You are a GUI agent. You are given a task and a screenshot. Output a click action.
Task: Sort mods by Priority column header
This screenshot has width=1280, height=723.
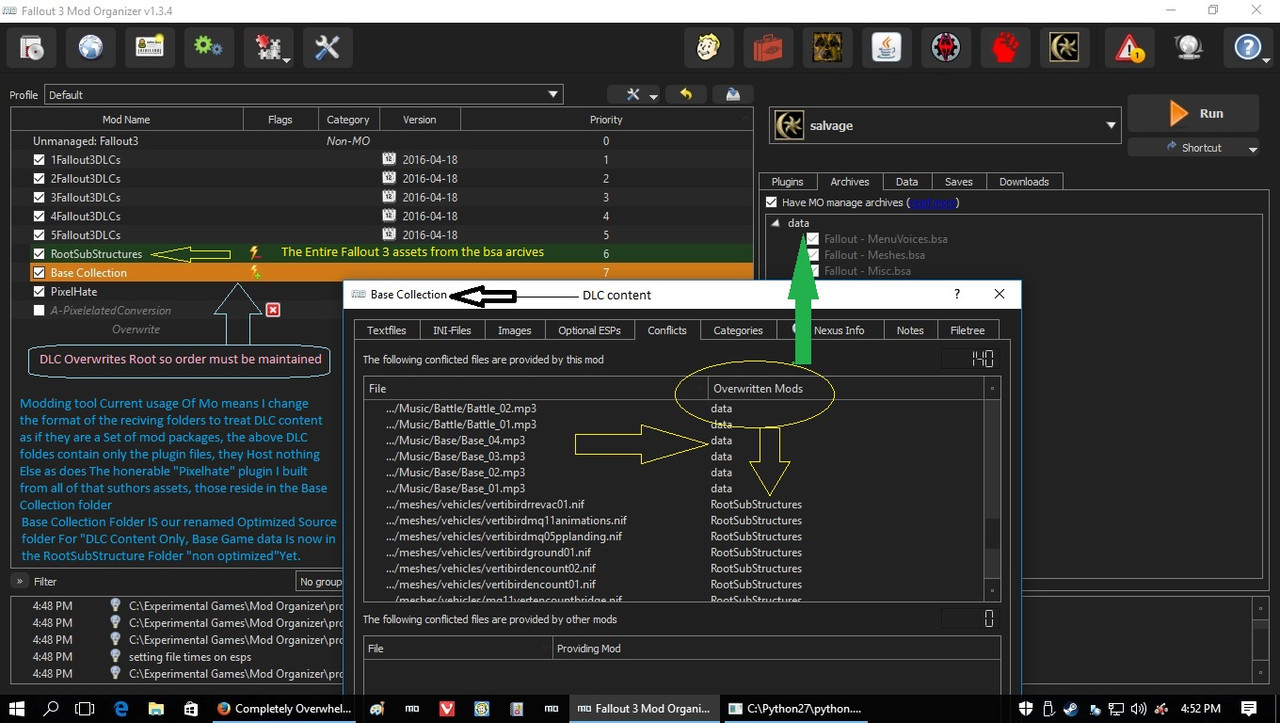[606, 120]
